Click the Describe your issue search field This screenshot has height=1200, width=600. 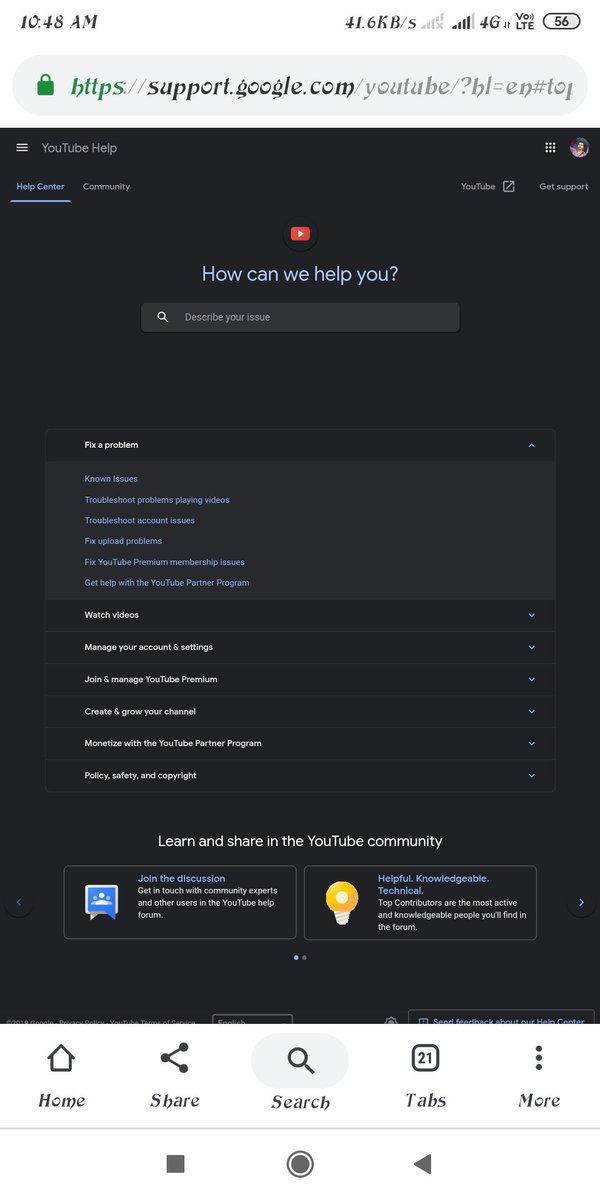(x=300, y=317)
